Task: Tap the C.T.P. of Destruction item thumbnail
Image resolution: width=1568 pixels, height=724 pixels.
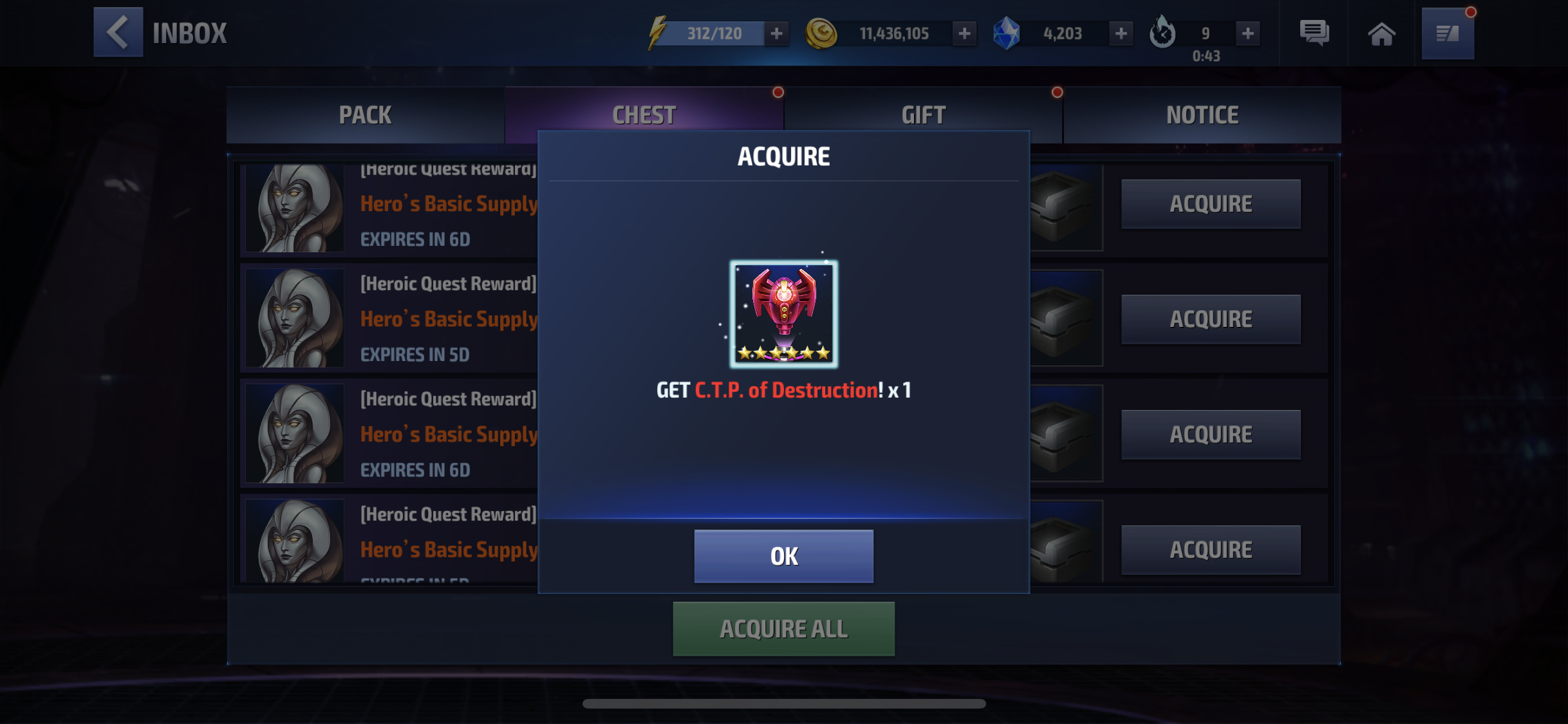Action: coord(783,314)
